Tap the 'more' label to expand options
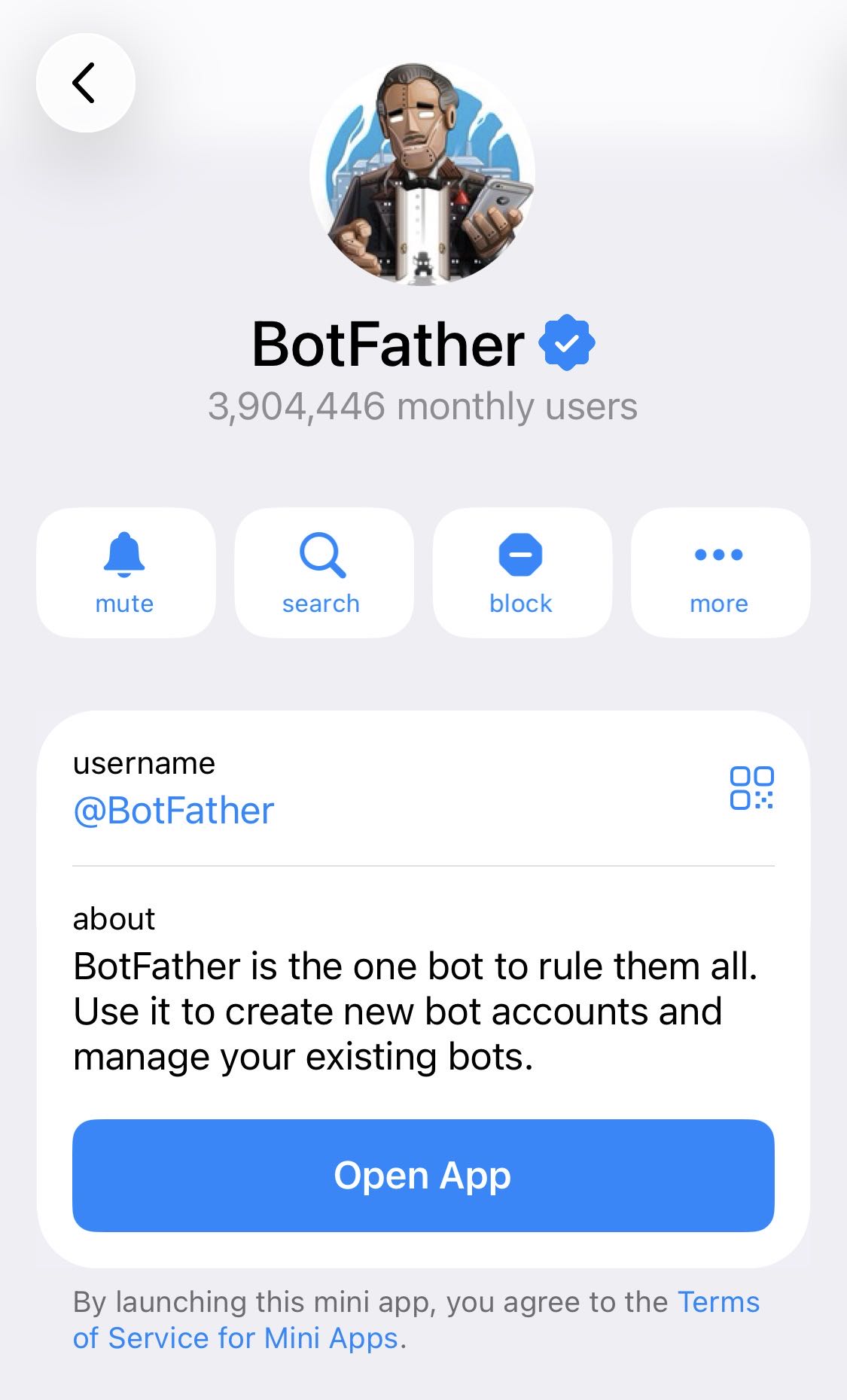847x1400 pixels. coord(719,604)
